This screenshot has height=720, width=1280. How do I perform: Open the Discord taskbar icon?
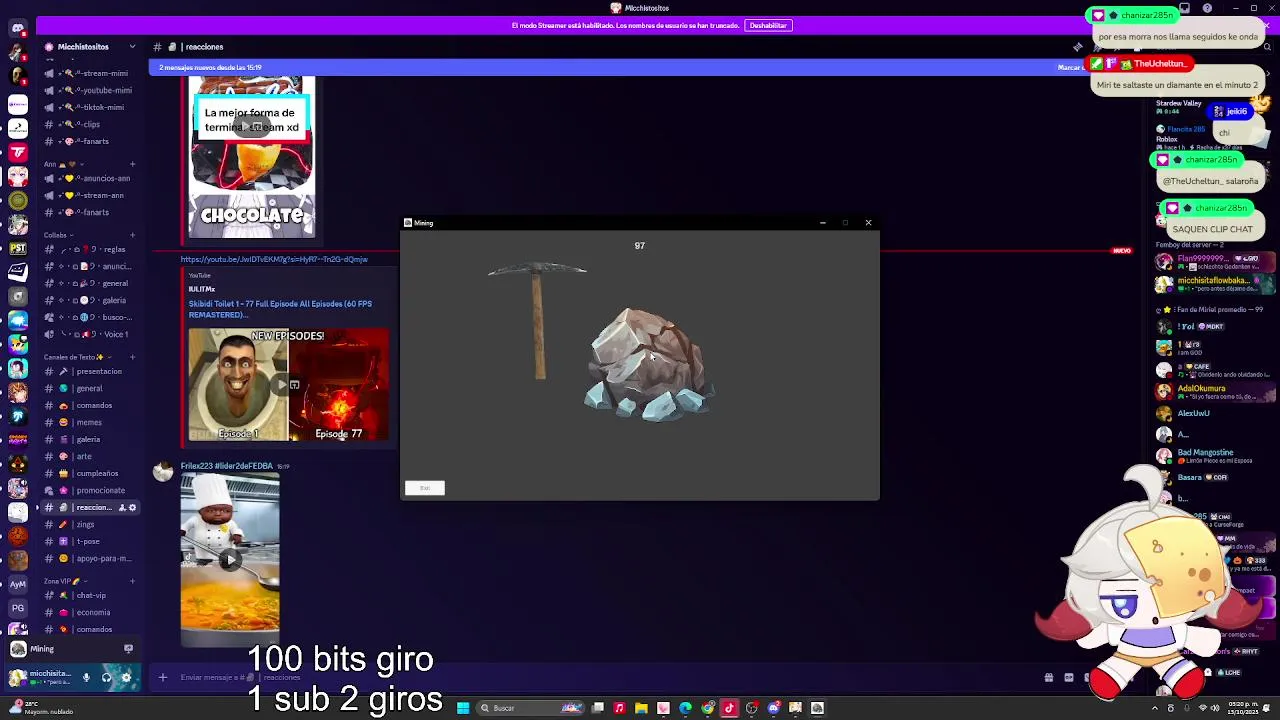tap(773, 708)
